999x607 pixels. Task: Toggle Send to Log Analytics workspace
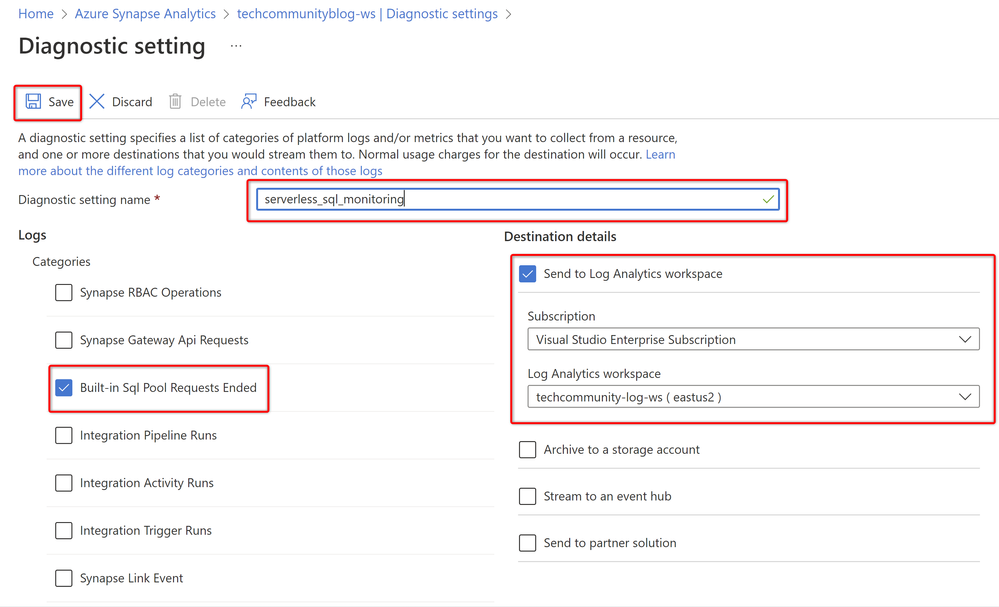click(x=528, y=274)
